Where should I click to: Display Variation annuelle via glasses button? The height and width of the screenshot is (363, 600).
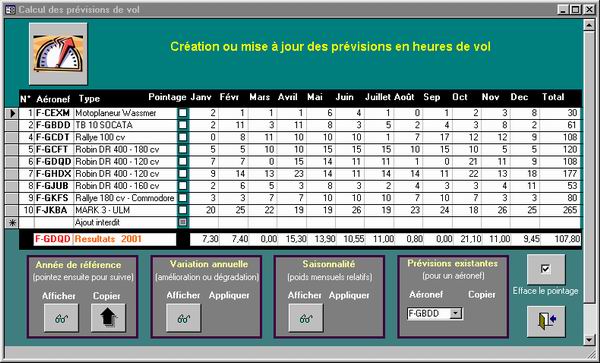[183, 318]
